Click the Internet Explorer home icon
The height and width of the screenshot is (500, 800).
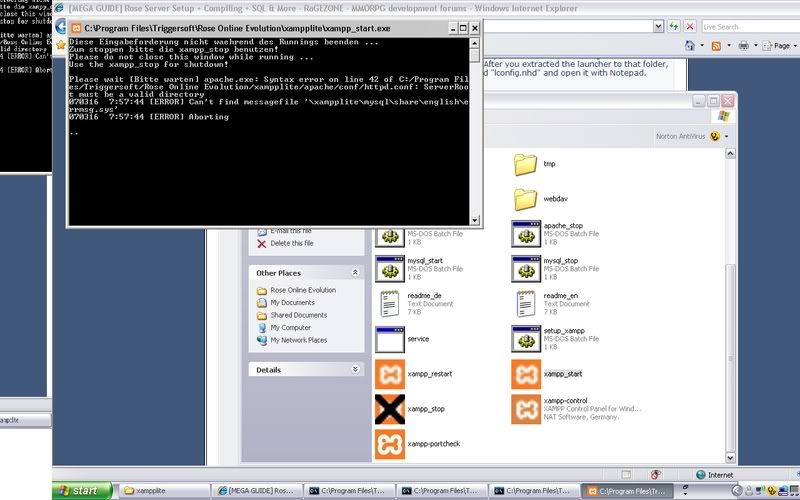[690, 46]
